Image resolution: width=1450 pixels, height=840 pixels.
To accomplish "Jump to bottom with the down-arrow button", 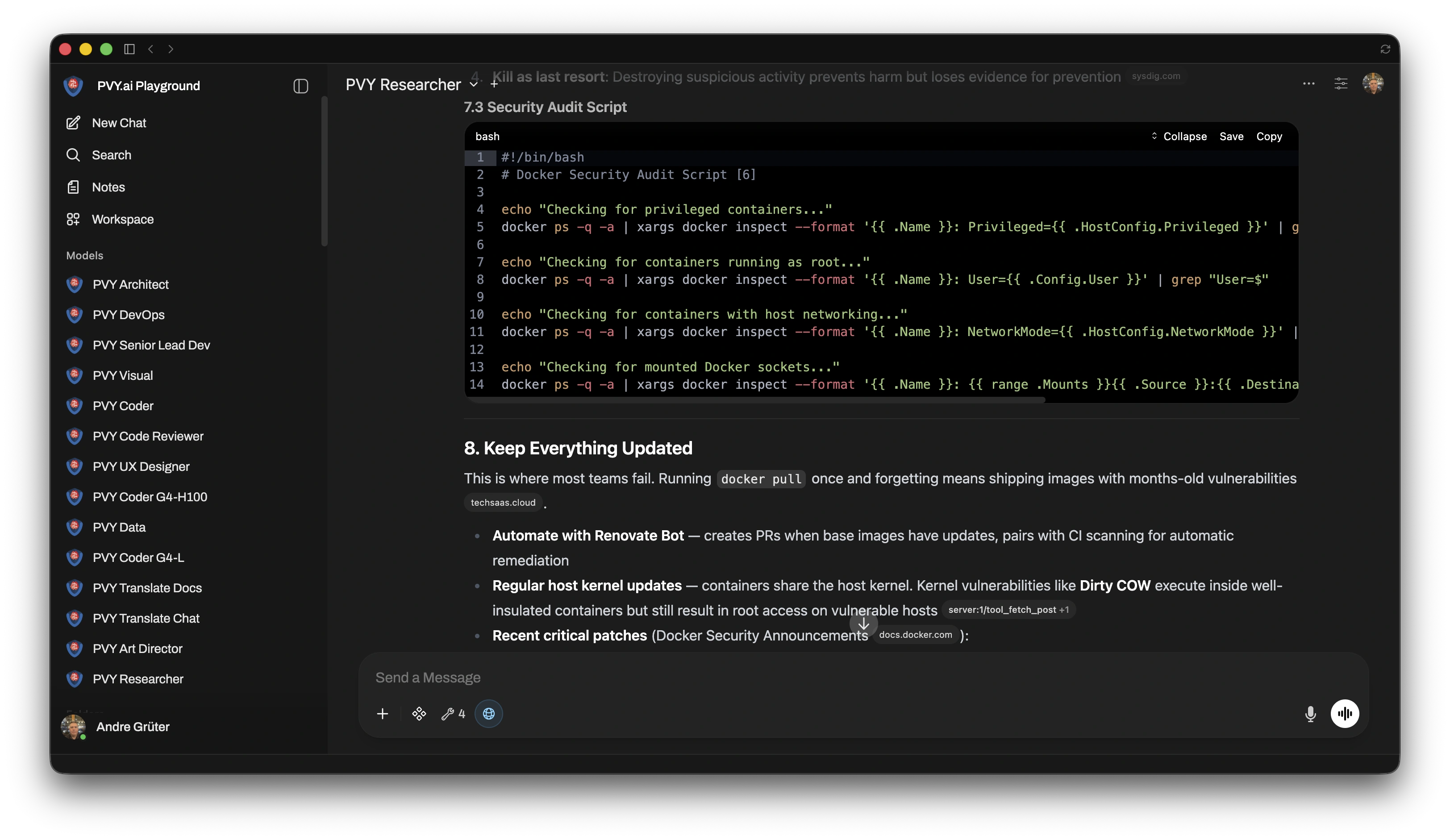I will point(863,624).
